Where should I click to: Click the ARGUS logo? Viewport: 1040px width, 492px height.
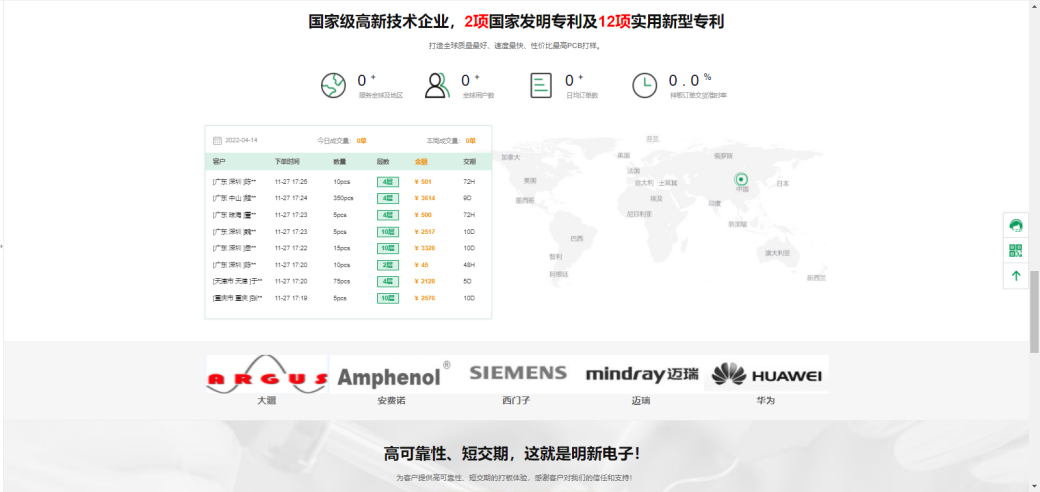pyautogui.click(x=267, y=375)
